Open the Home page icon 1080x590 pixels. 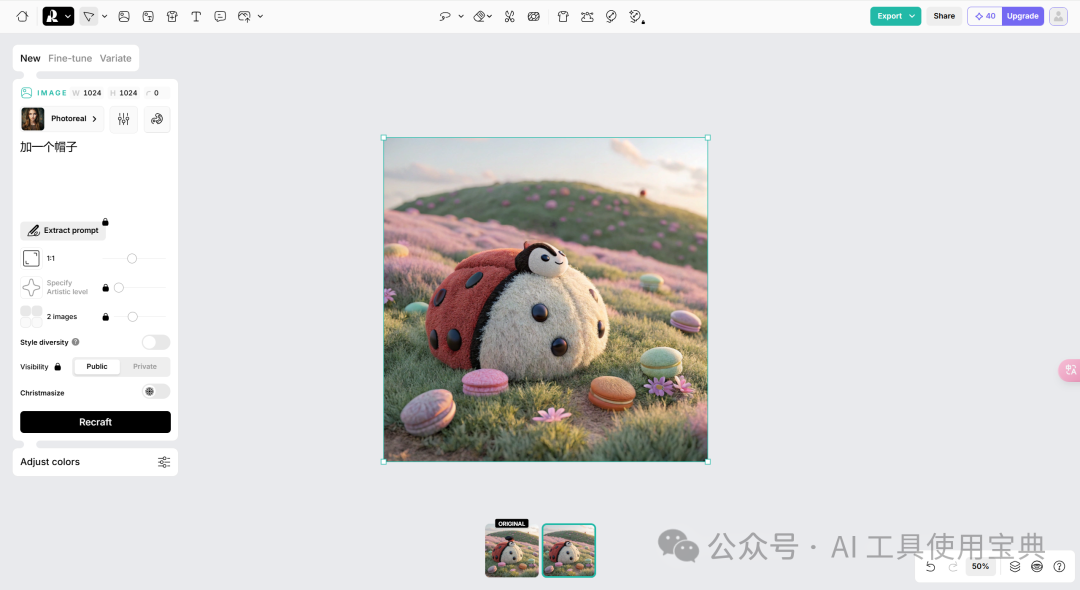22,16
